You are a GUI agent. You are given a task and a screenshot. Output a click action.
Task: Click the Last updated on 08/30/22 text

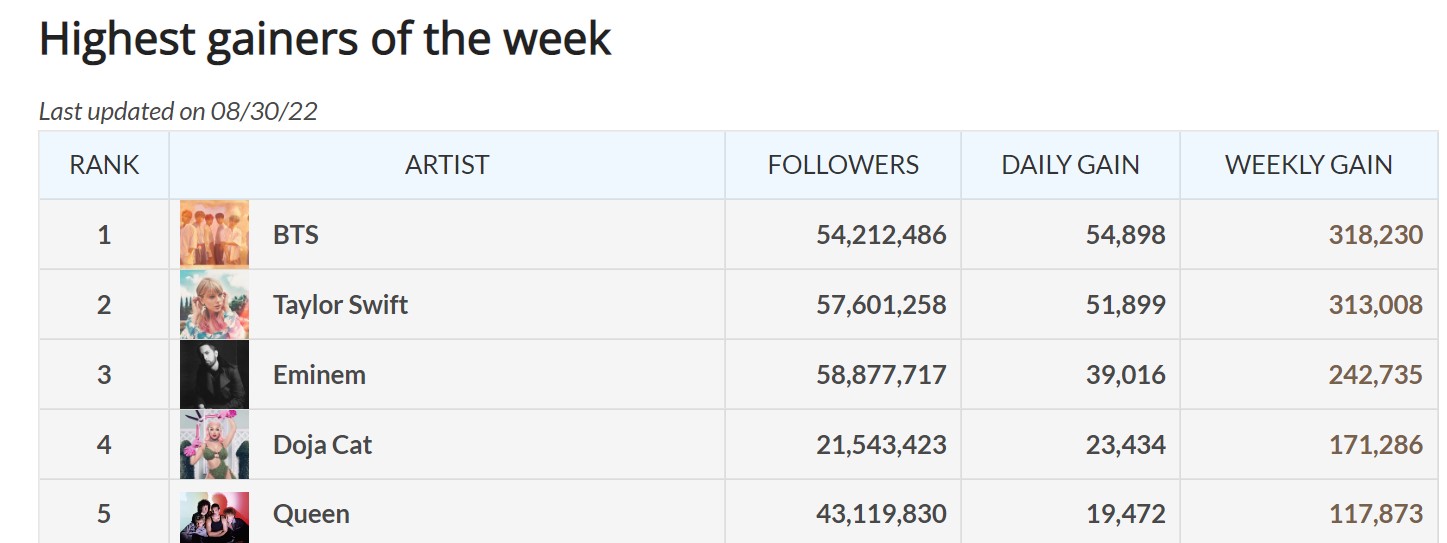(x=178, y=111)
